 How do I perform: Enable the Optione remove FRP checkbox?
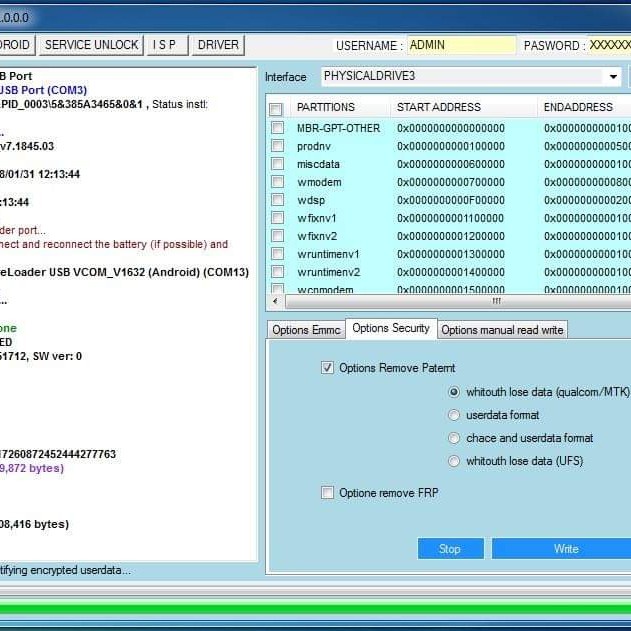[327, 493]
